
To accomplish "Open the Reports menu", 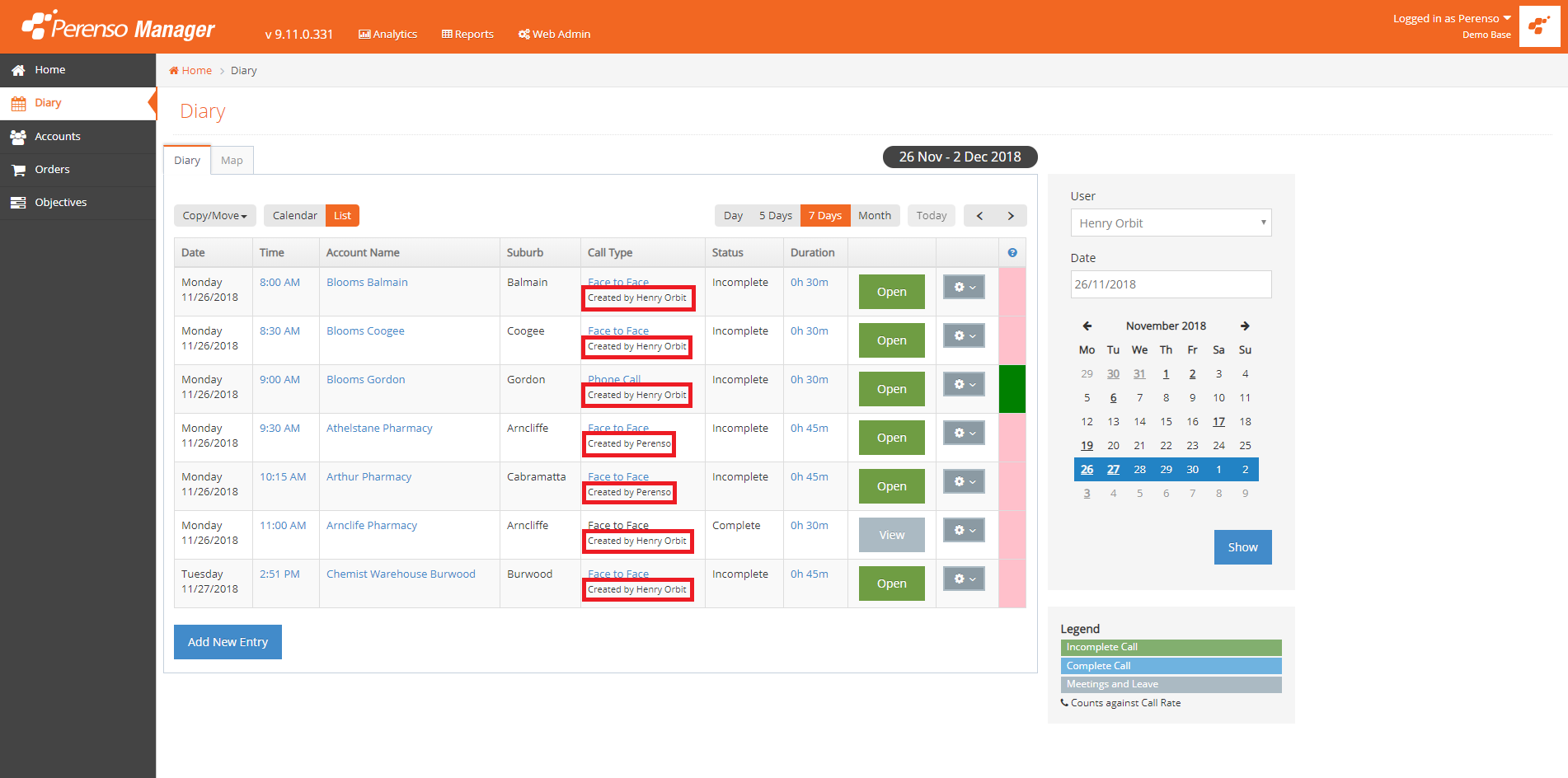I will 467,34.
